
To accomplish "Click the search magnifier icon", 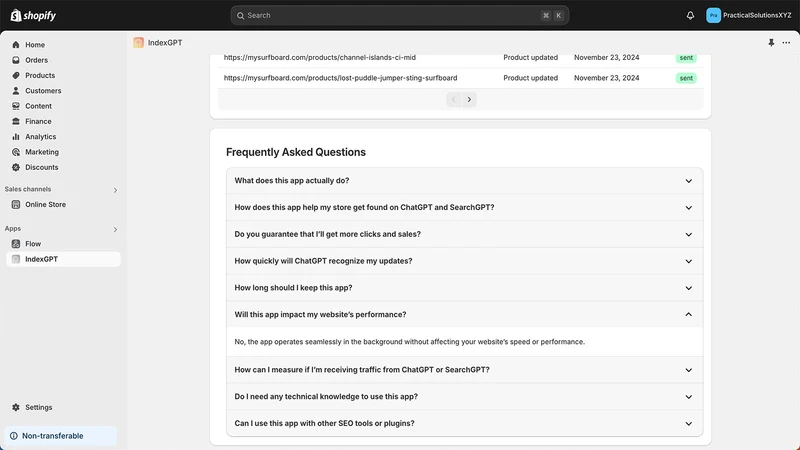I will pos(240,16).
